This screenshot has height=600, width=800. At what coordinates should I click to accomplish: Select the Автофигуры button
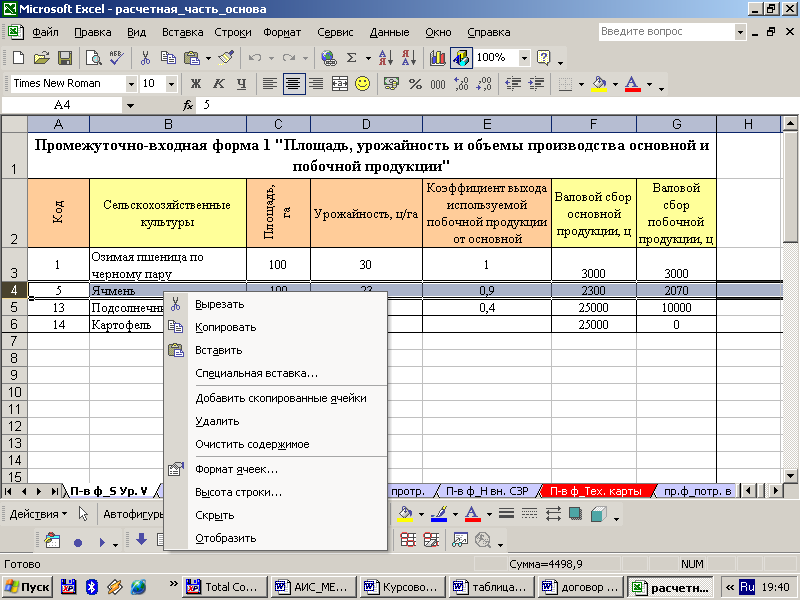click(133, 514)
